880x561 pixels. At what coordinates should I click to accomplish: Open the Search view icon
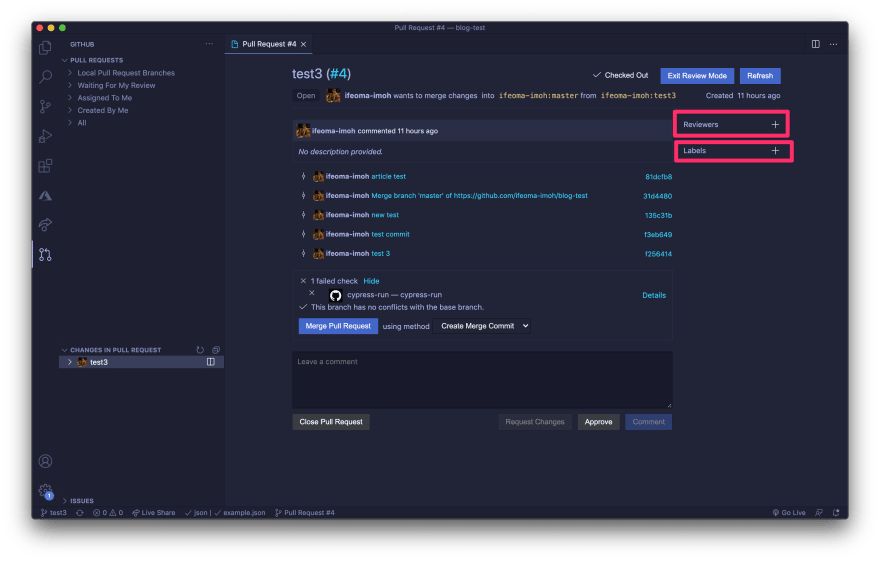click(45, 77)
